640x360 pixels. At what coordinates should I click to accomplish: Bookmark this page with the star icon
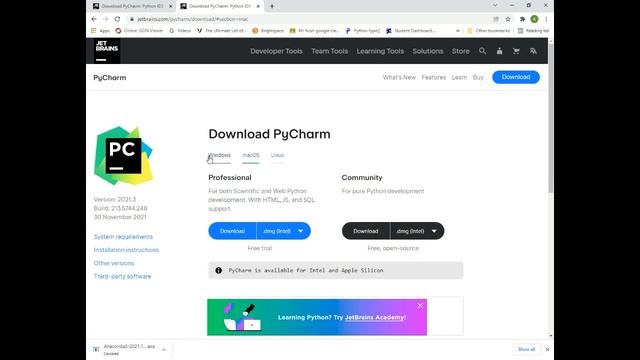(508, 19)
